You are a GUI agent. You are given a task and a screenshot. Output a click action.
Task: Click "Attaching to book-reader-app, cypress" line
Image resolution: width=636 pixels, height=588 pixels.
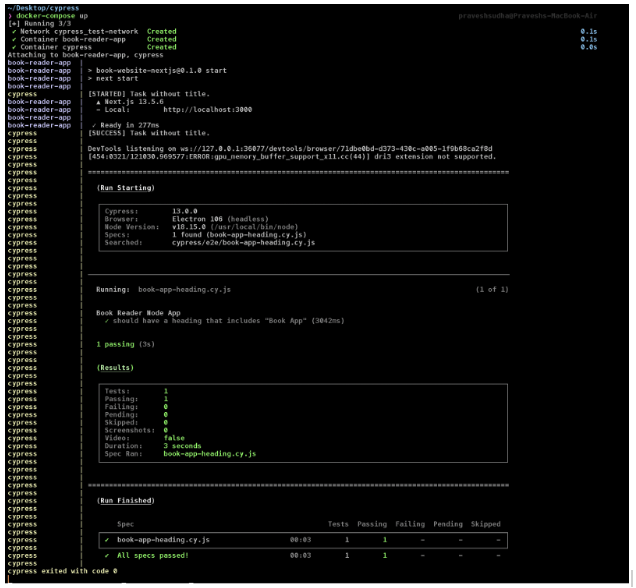(x=85, y=55)
